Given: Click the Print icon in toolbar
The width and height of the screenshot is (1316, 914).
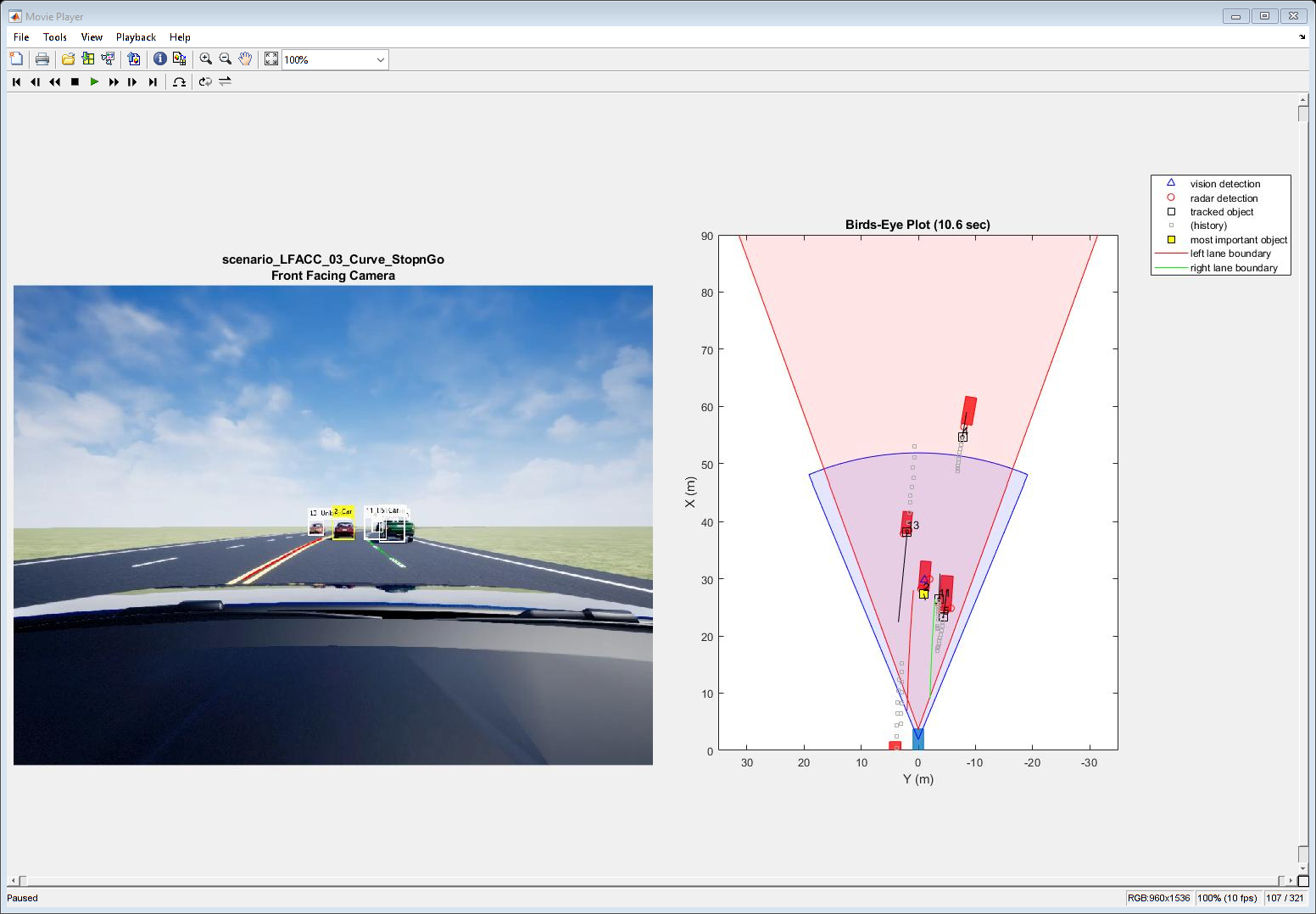Looking at the screenshot, I should 42,59.
